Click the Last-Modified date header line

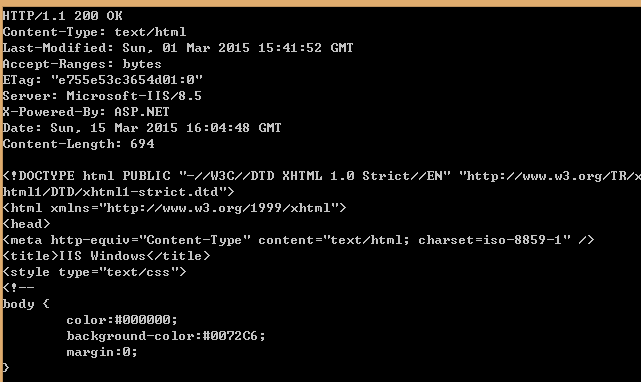coord(178,48)
